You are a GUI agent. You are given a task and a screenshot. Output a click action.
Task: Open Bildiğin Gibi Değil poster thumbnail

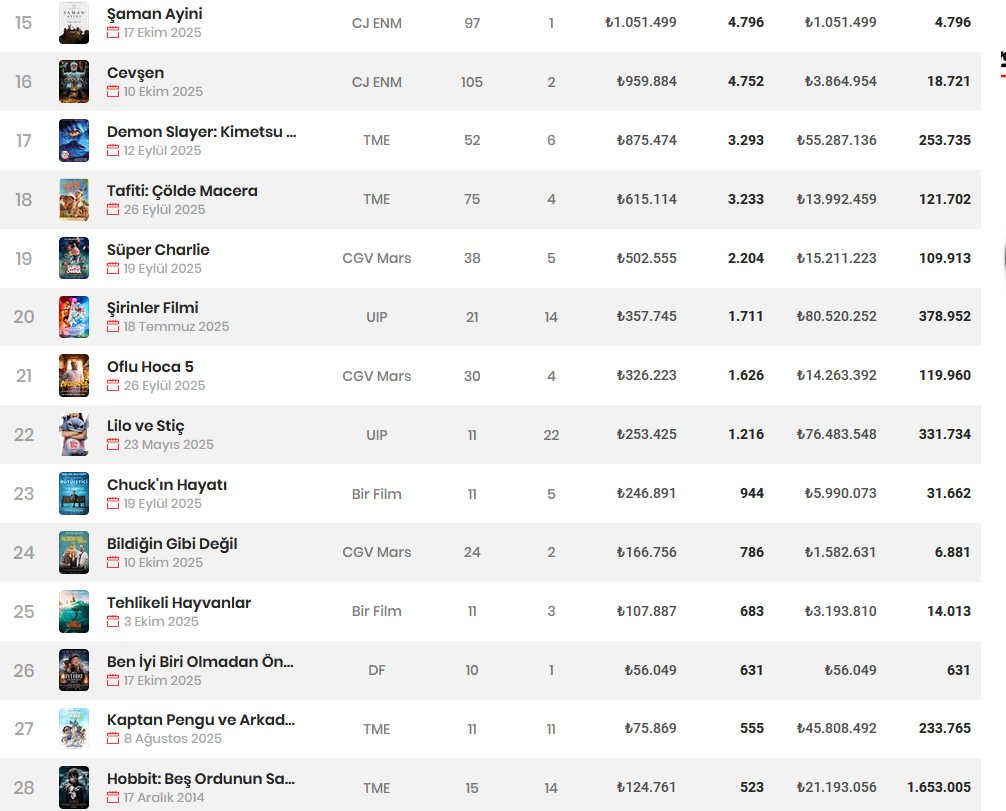tap(73, 552)
